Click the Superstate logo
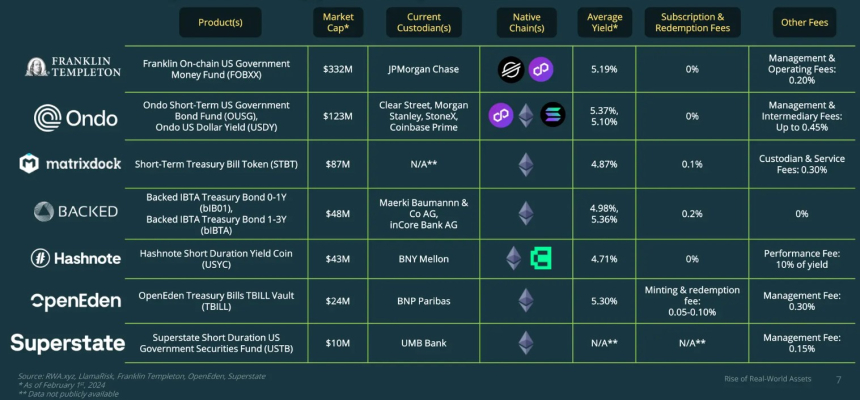 pos(68,343)
